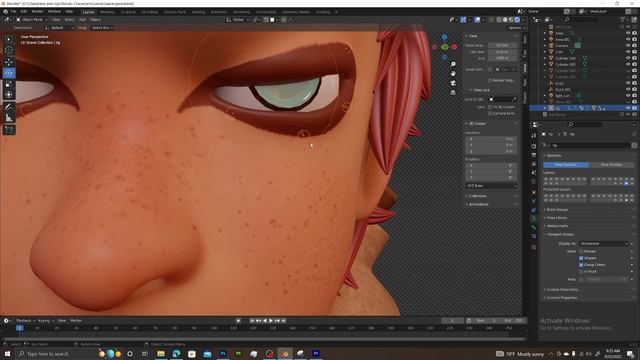Click the Blender logo menu icon
640x360 pixels.
point(5,11)
